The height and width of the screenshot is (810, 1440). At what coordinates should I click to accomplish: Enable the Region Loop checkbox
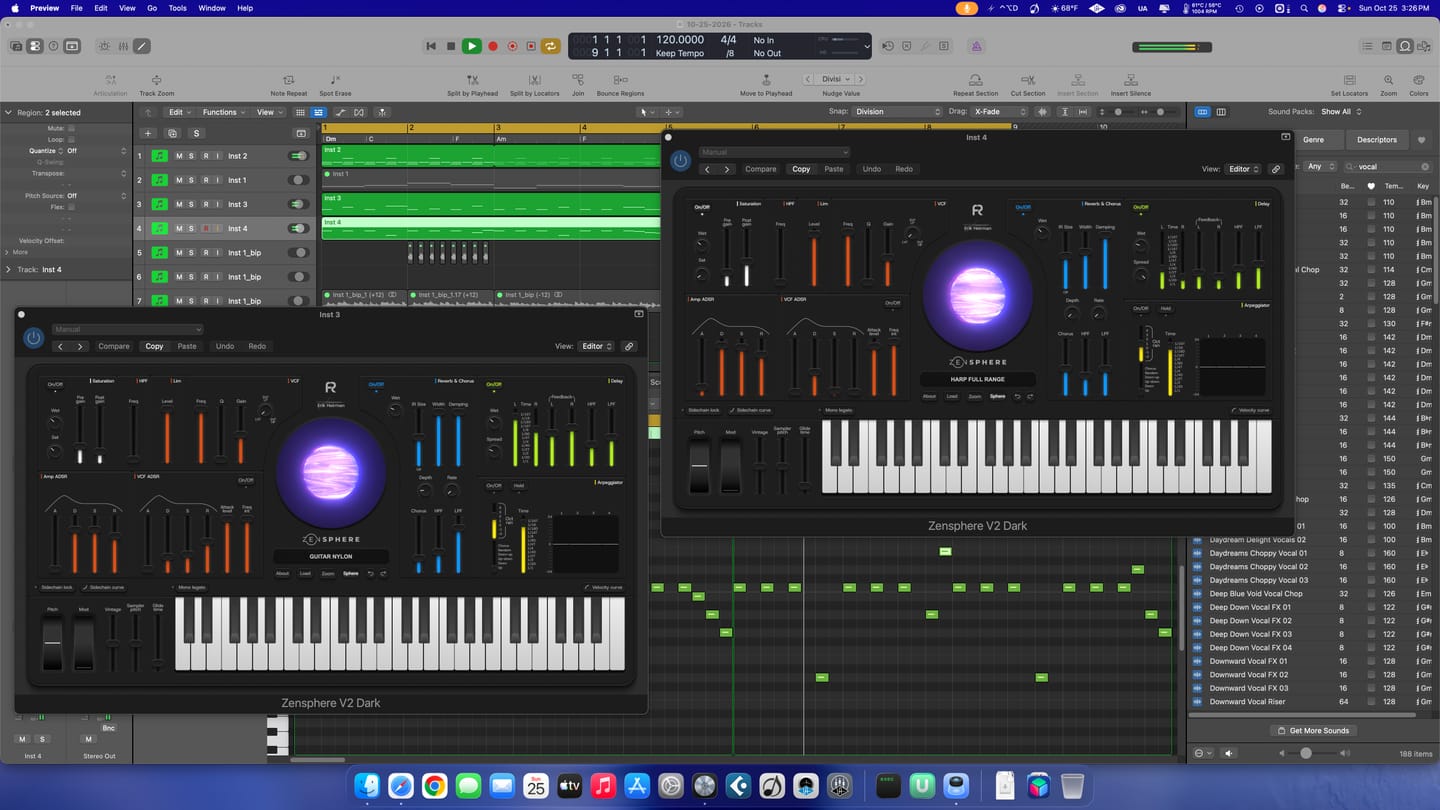click(71, 140)
